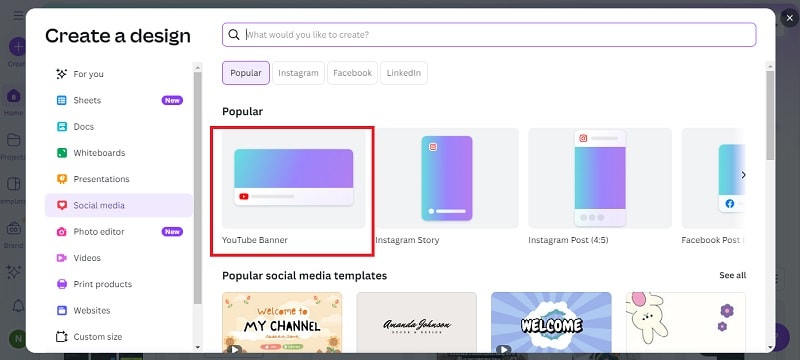Click the hamburger menu icon behind dialog
The height and width of the screenshot is (360, 800).
pos(18,16)
